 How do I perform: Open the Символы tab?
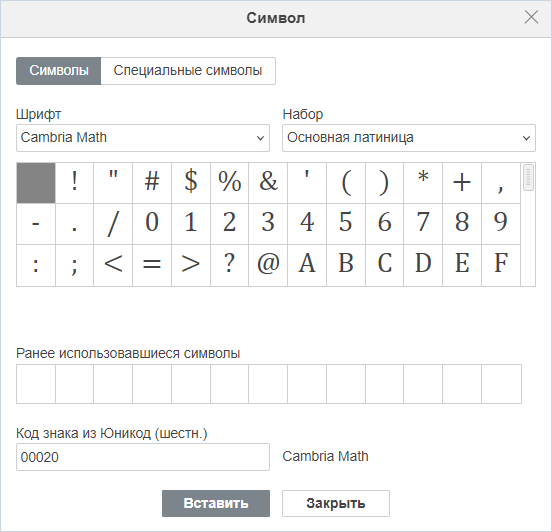click(58, 71)
